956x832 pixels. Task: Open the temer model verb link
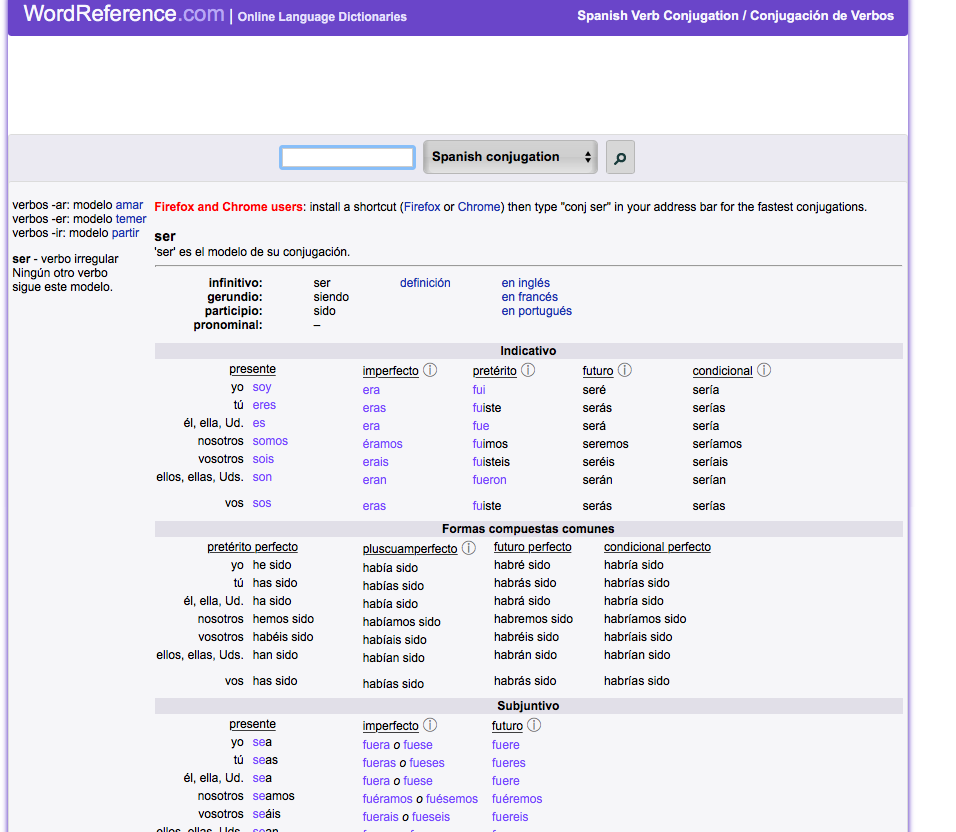(131, 219)
